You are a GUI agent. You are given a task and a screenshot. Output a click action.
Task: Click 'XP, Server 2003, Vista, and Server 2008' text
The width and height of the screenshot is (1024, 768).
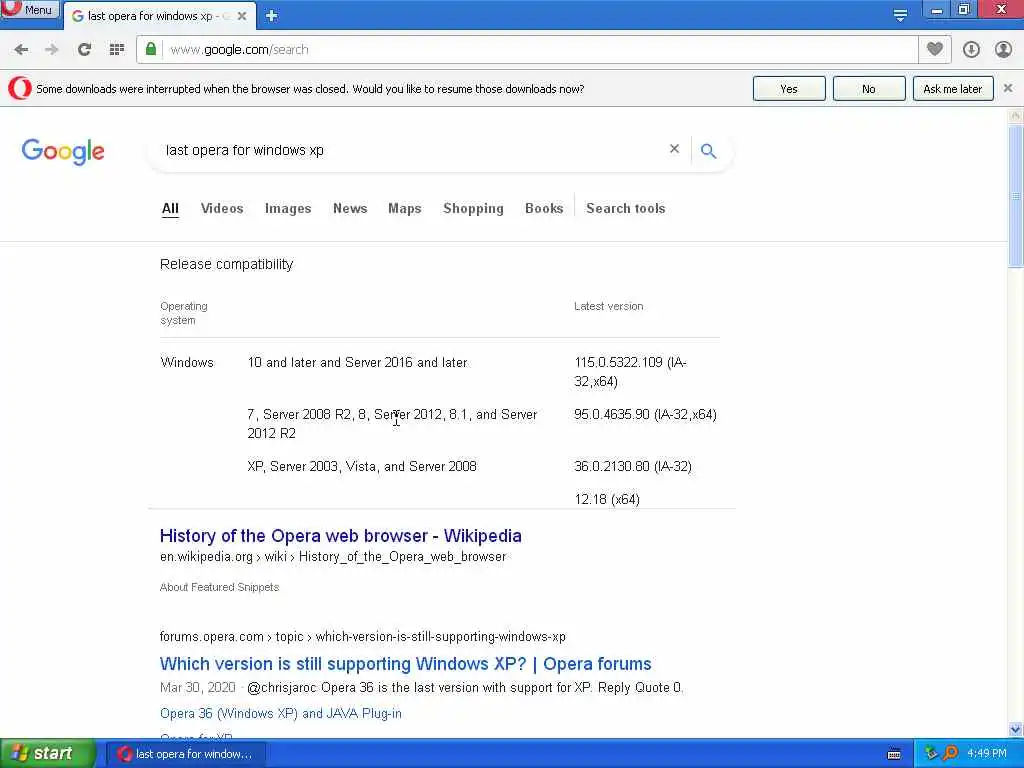click(362, 466)
